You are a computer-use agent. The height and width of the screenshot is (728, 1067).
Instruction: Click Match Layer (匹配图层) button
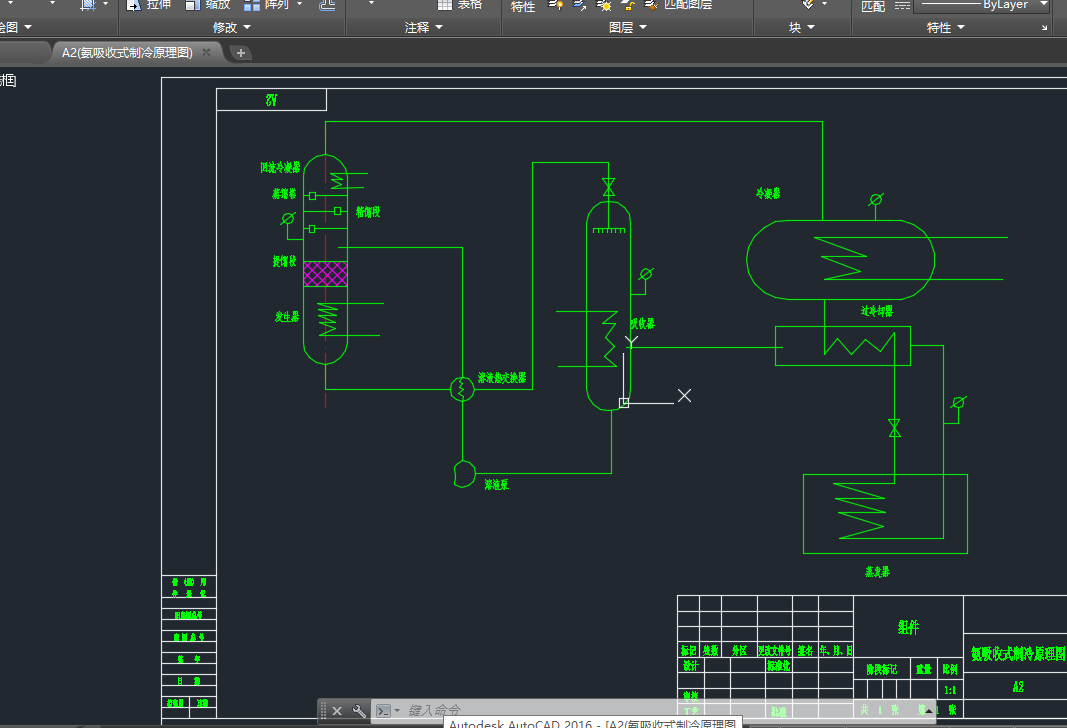(678, 5)
